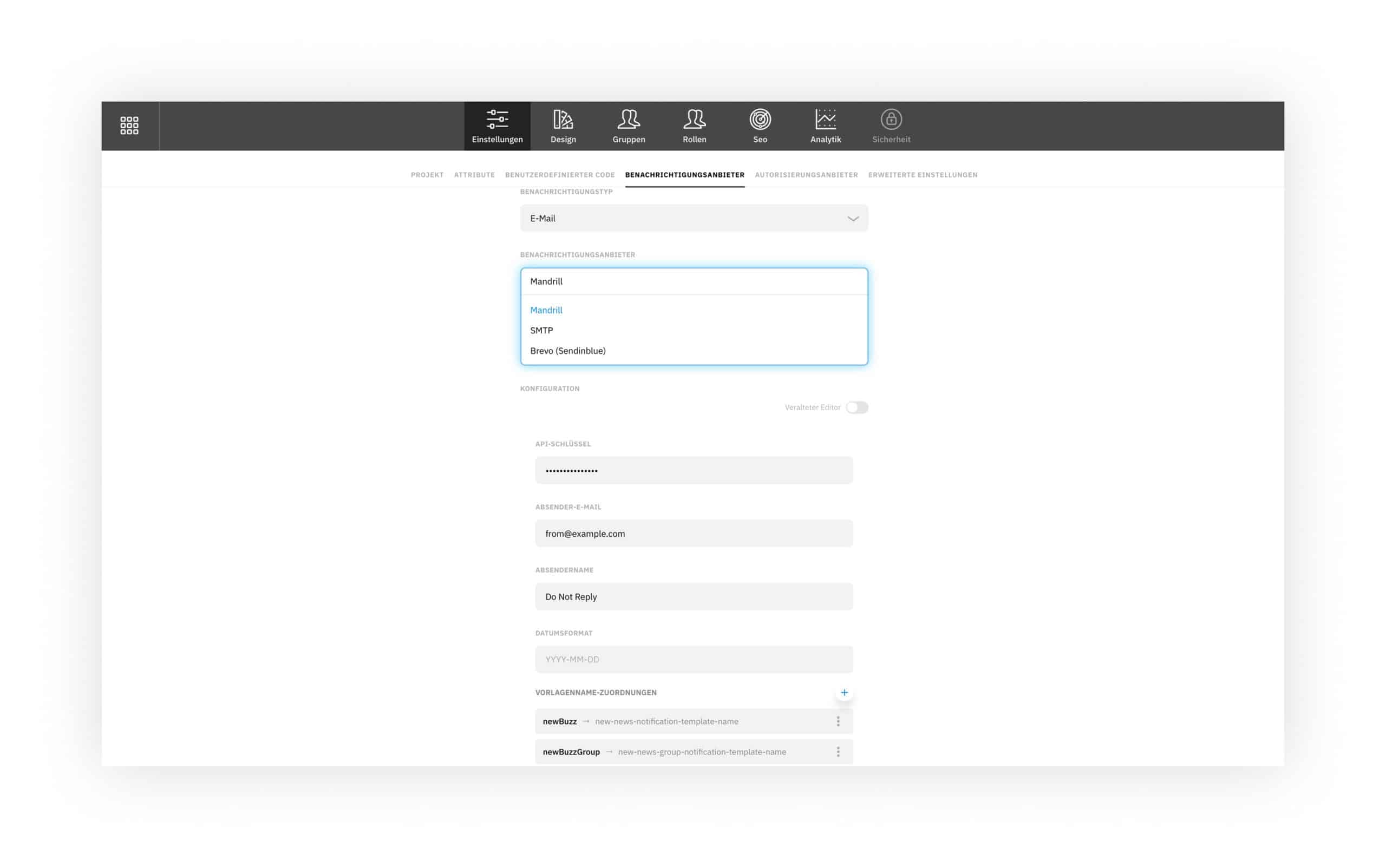Select SMTP from the provider list

click(x=541, y=330)
